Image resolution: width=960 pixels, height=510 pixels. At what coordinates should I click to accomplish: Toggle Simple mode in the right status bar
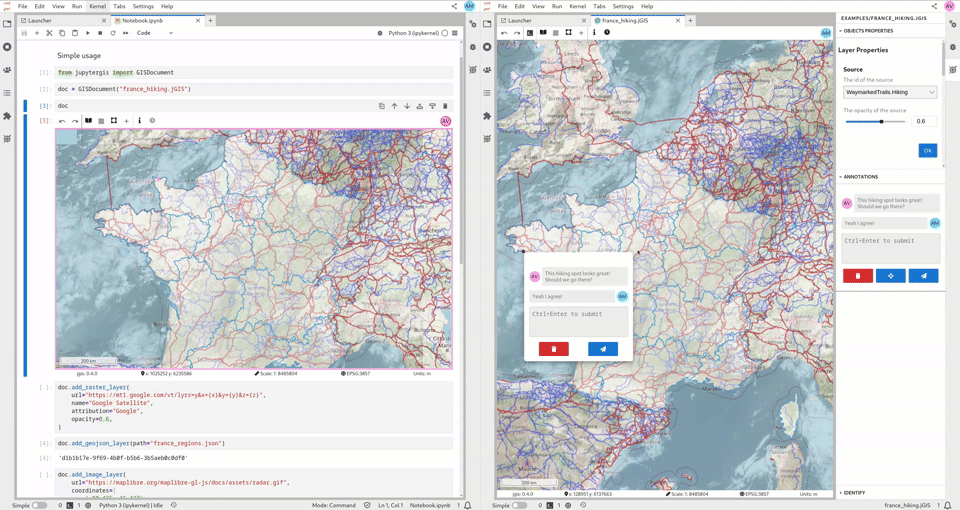click(519, 505)
